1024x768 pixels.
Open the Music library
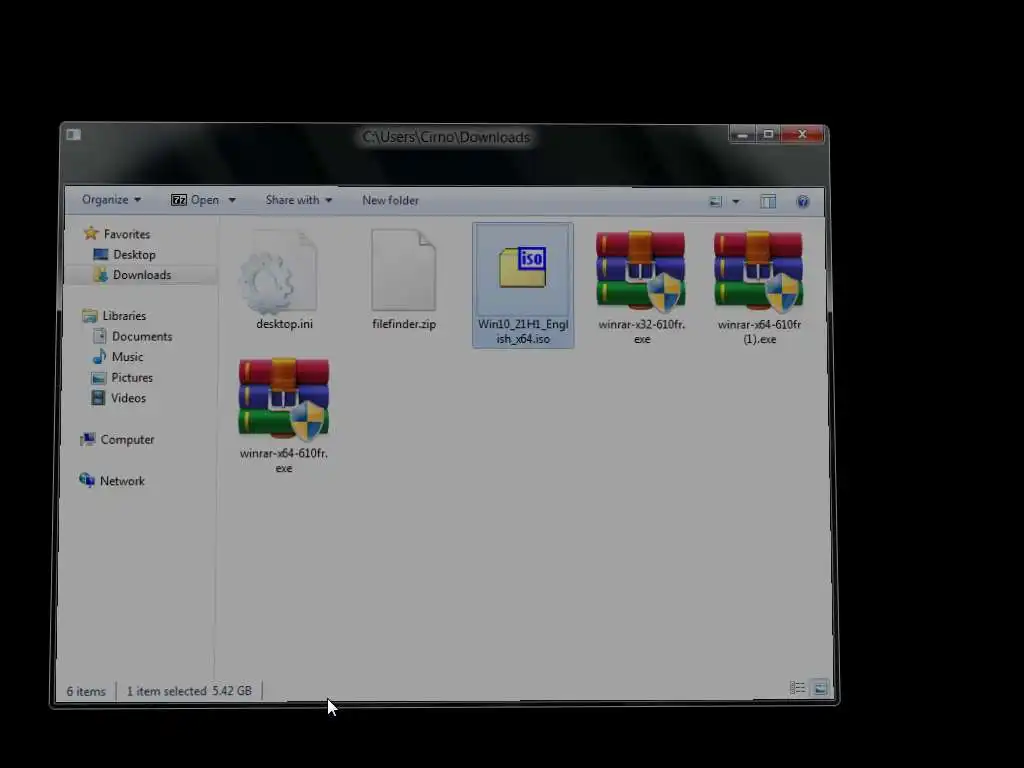(118, 357)
